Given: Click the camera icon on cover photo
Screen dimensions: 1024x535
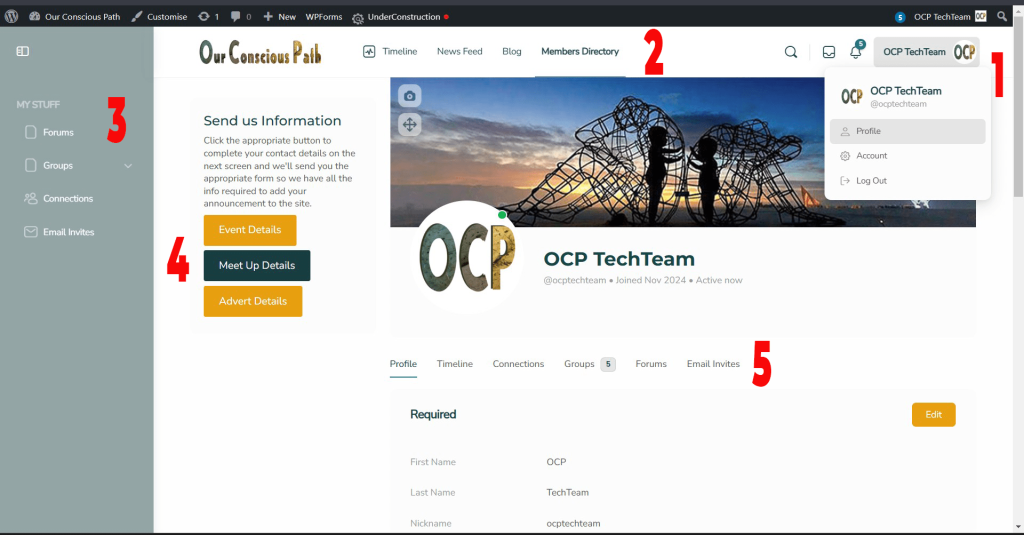Looking at the screenshot, I should [409, 96].
